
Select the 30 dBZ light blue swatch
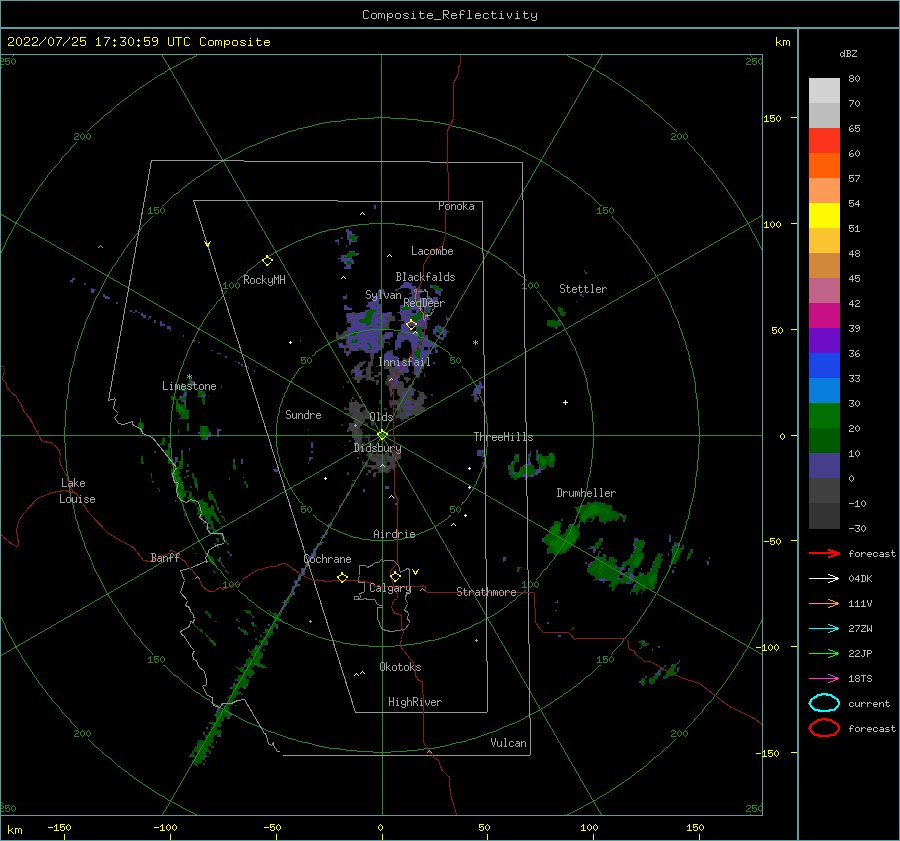coord(824,390)
